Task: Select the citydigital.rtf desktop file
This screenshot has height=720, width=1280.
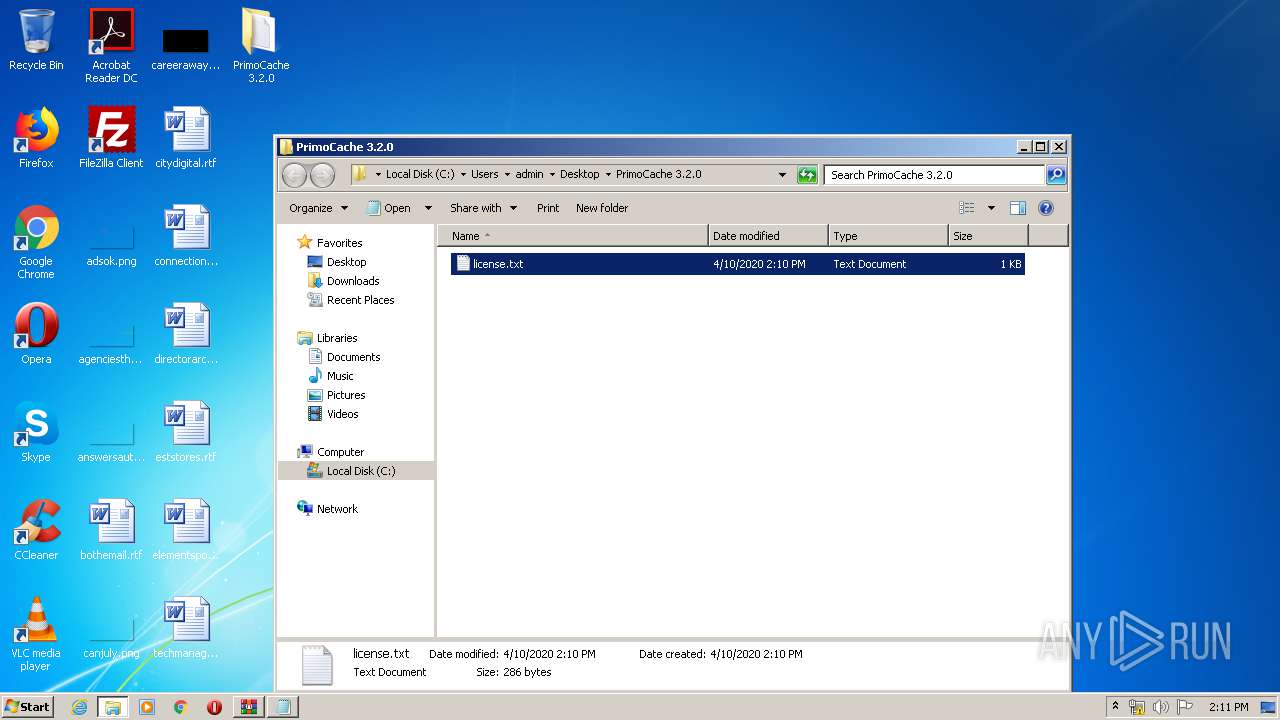Action: 186,138
